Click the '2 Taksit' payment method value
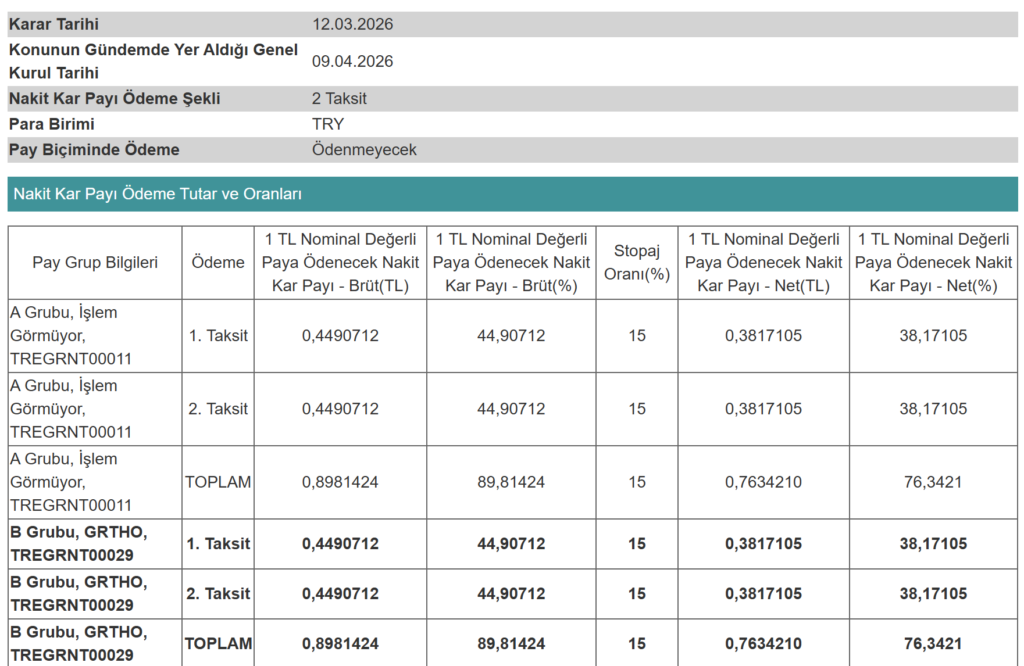This screenshot has width=1024, height=666. pos(339,99)
